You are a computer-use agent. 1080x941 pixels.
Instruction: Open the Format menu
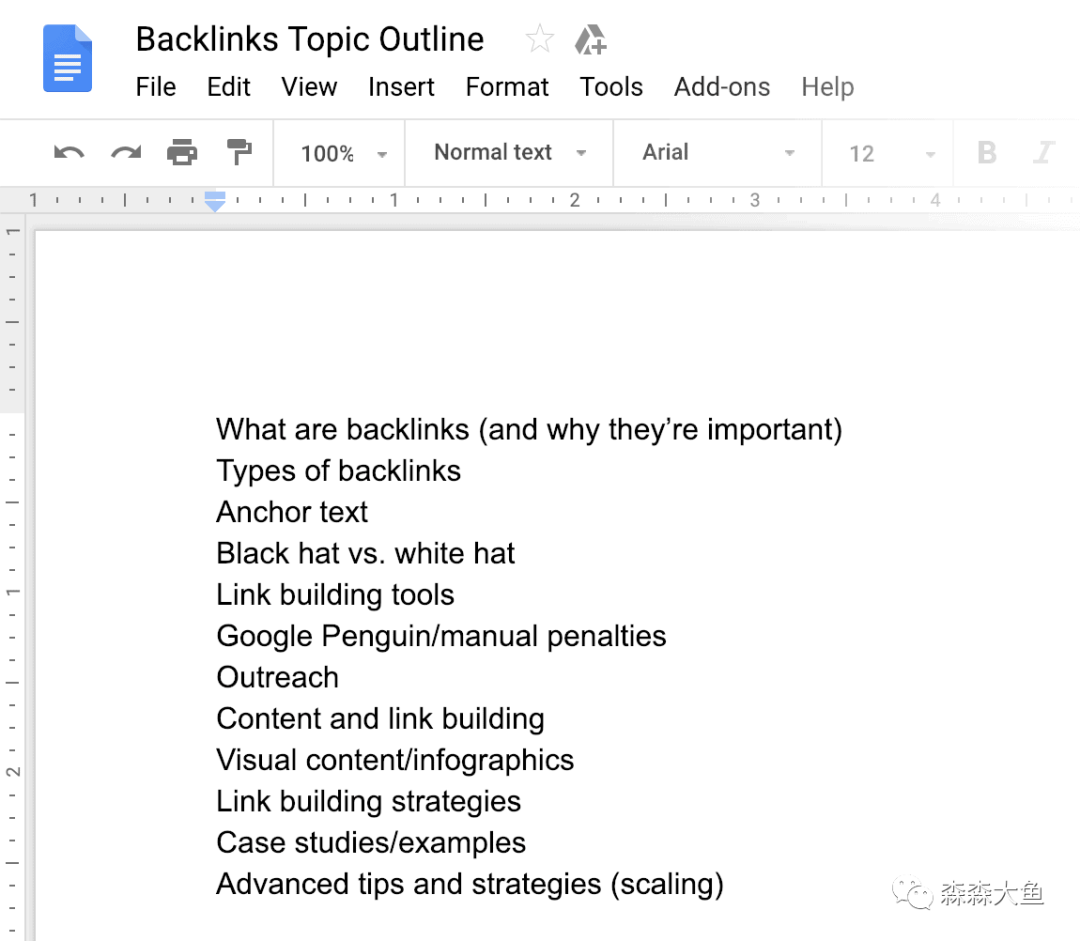(x=507, y=87)
